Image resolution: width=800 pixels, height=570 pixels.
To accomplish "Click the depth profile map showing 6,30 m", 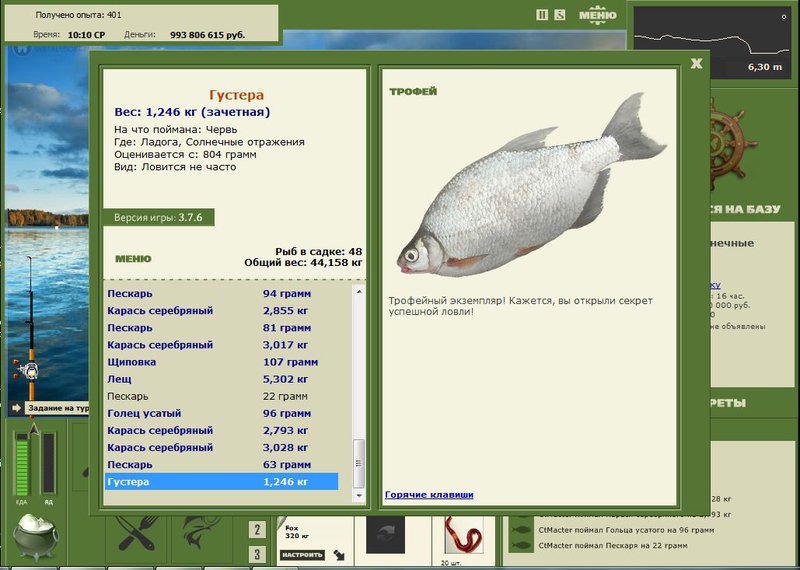I will point(713,41).
